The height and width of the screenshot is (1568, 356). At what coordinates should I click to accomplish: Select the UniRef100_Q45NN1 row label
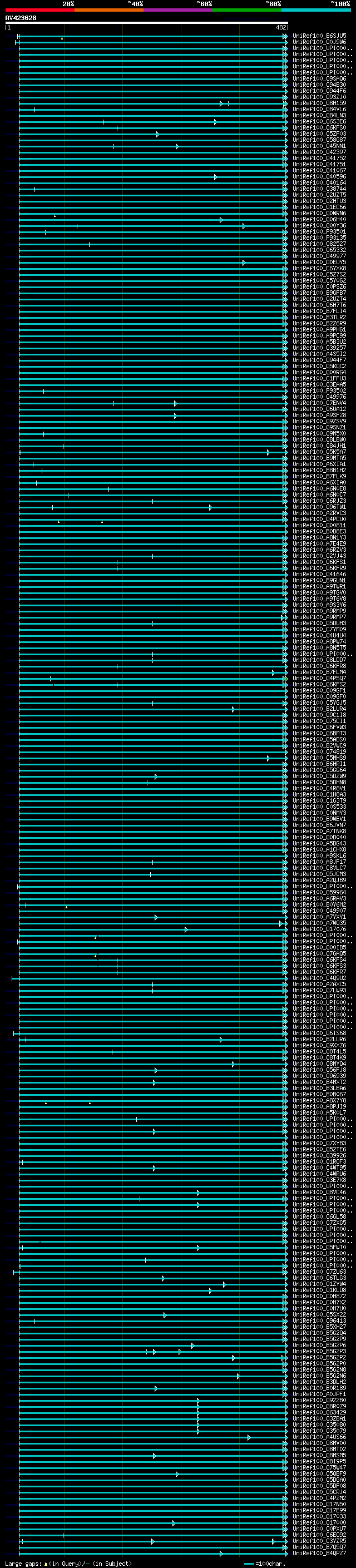[319, 146]
